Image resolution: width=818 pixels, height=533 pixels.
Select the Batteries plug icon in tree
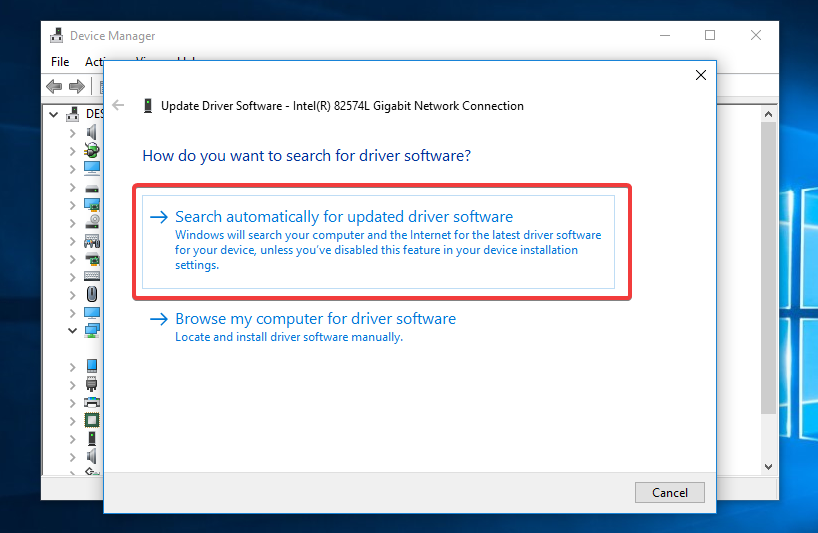coord(92,150)
